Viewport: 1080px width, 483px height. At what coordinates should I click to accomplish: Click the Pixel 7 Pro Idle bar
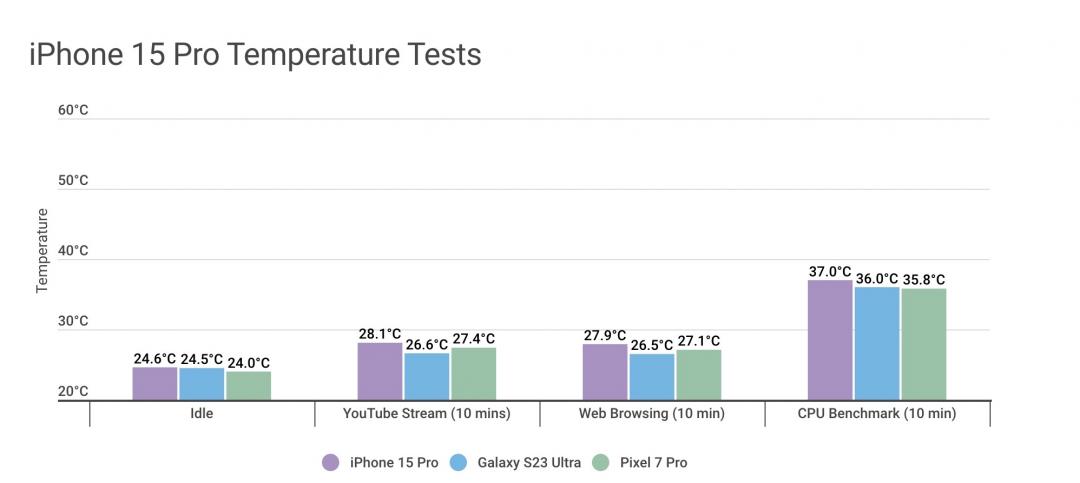pos(248,386)
